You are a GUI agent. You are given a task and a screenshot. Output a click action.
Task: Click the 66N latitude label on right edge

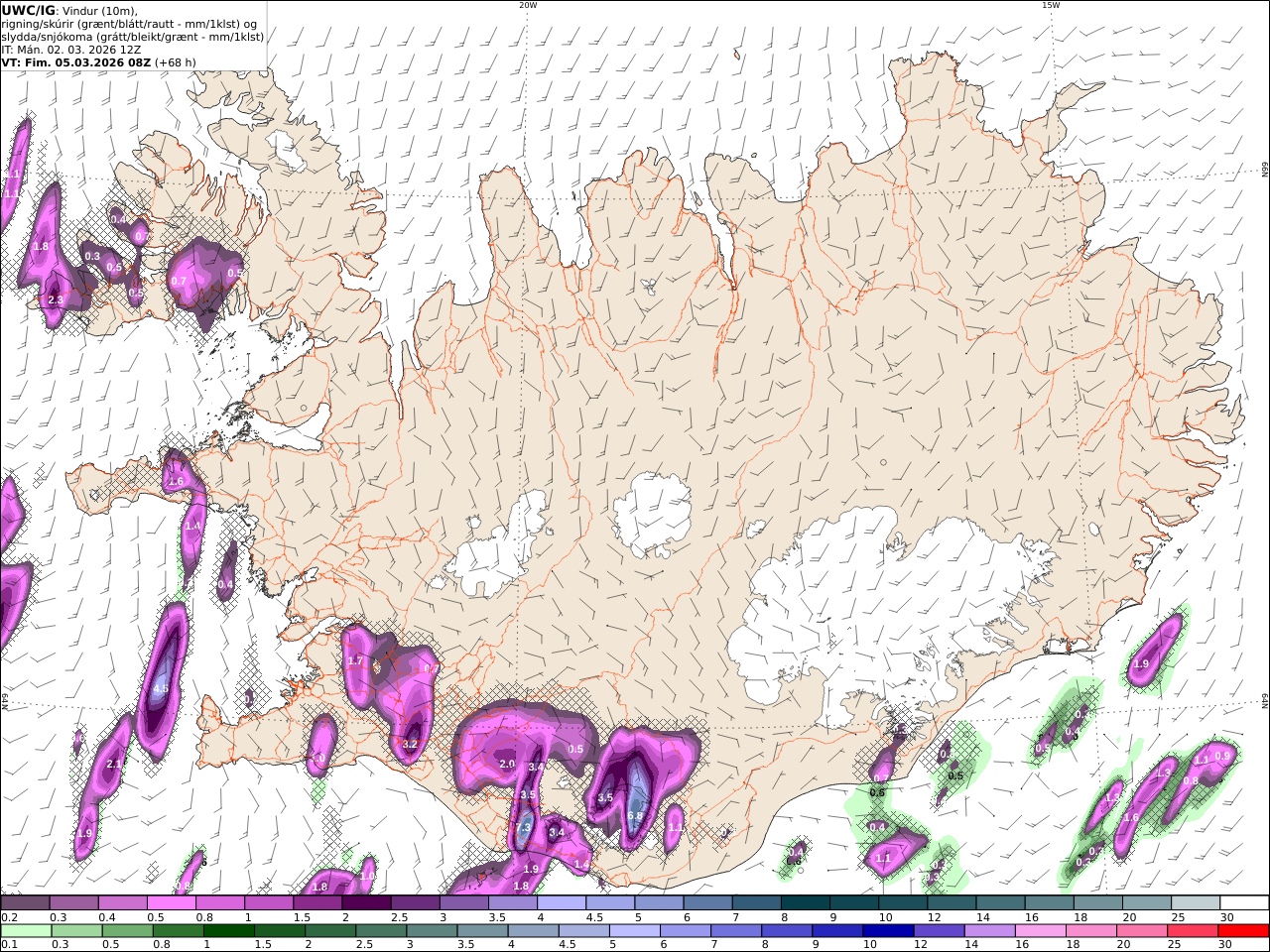(x=1265, y=170)
